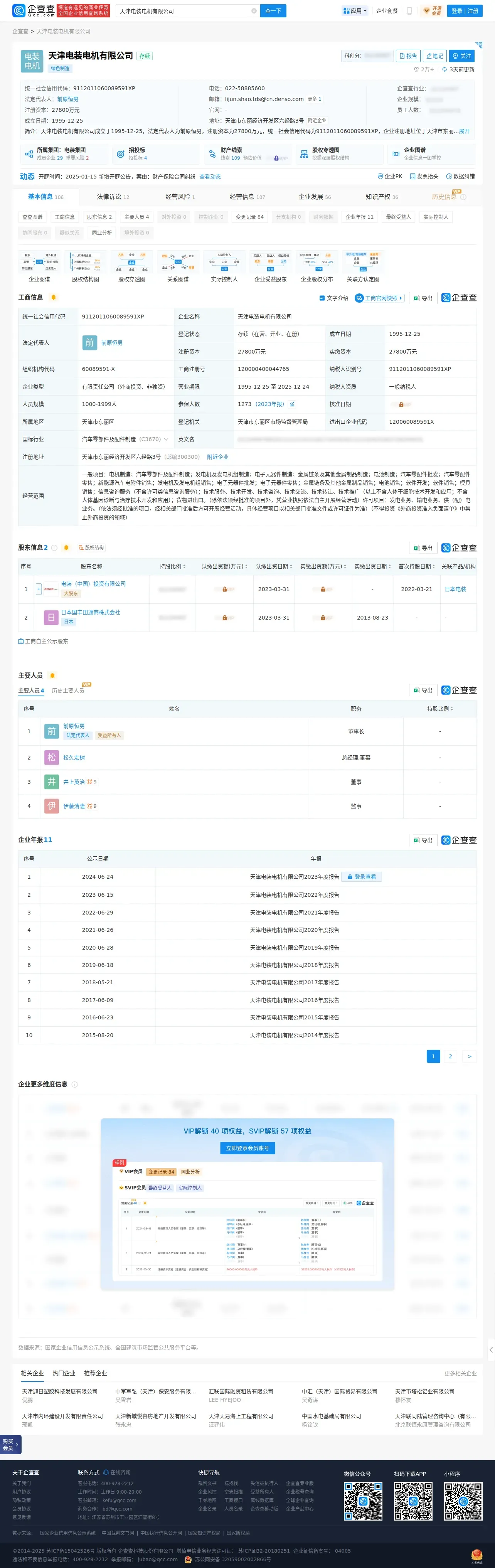The image size is (495, 1568).
Task: Select the 知识产权 tab
Action: 382,197
